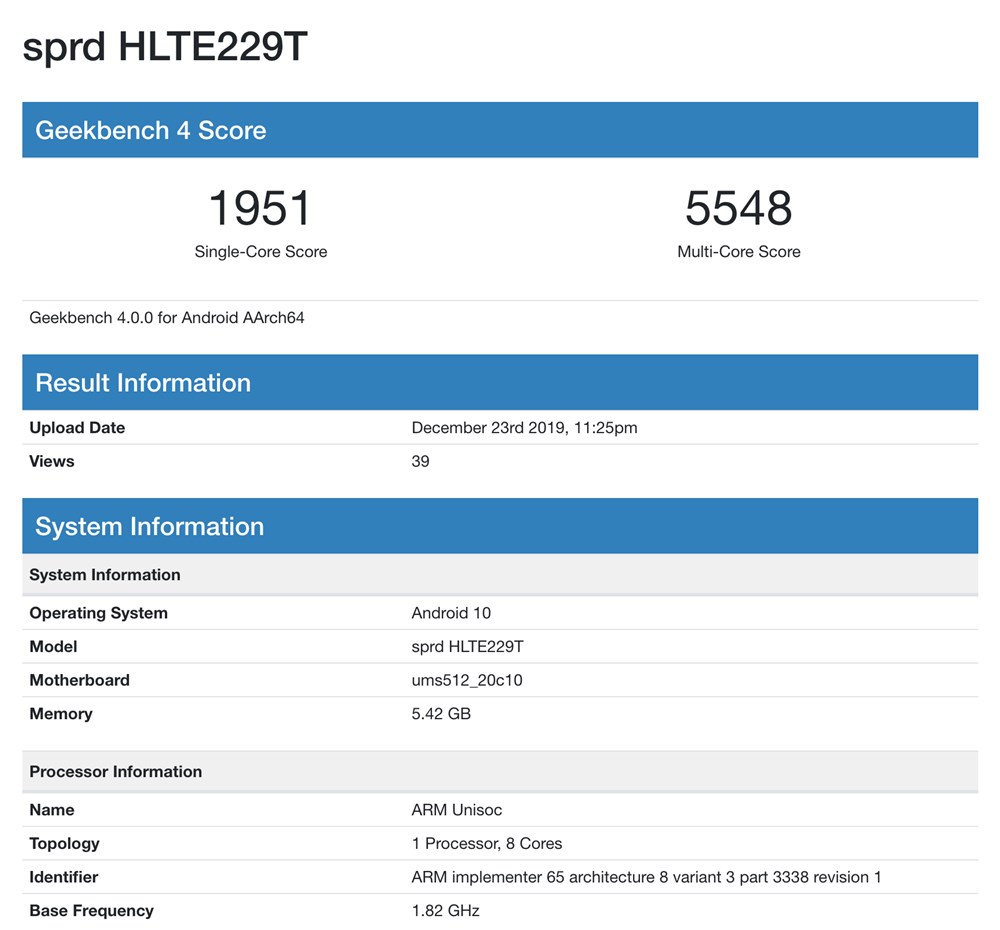Click the motherboard value ums512_20c10
Screen dimensions: 1000x930
click(467, 681)
